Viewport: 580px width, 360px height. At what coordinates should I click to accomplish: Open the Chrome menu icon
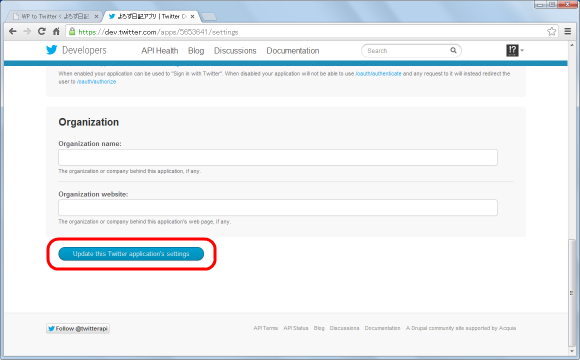point(568,31)
